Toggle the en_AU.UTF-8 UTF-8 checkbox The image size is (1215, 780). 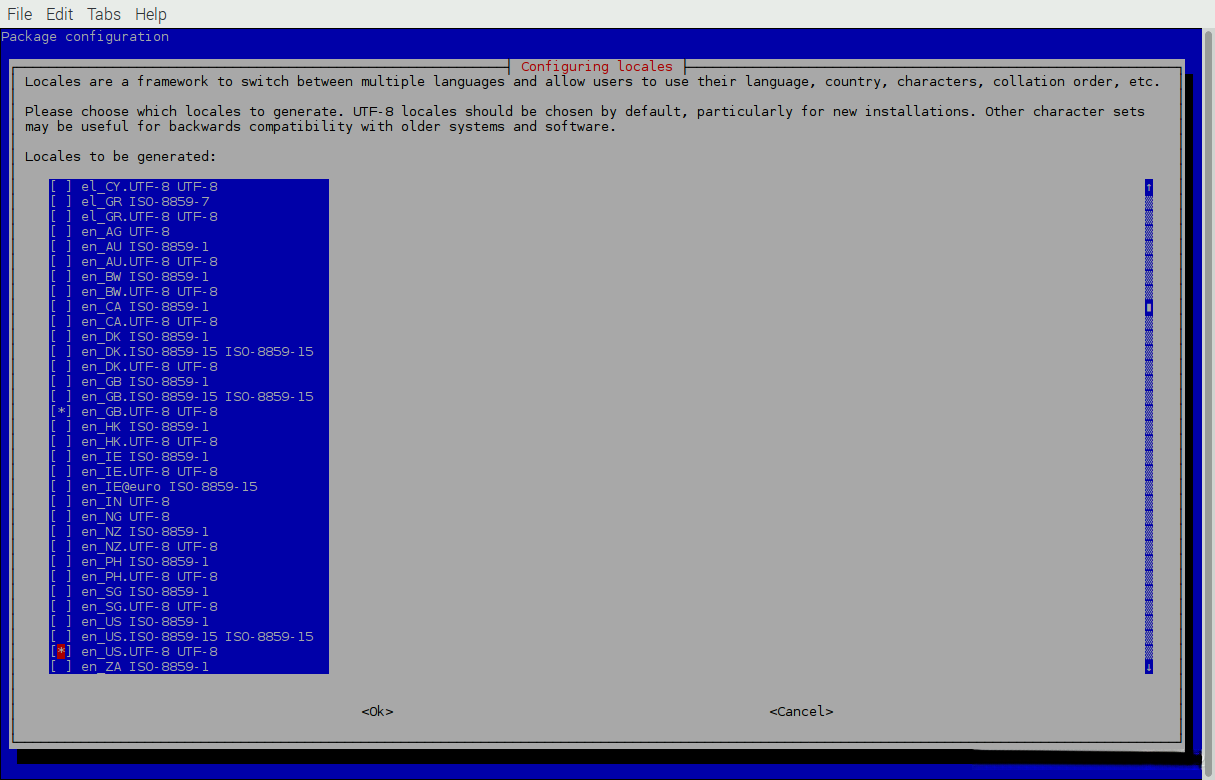(x=61, y=262)
